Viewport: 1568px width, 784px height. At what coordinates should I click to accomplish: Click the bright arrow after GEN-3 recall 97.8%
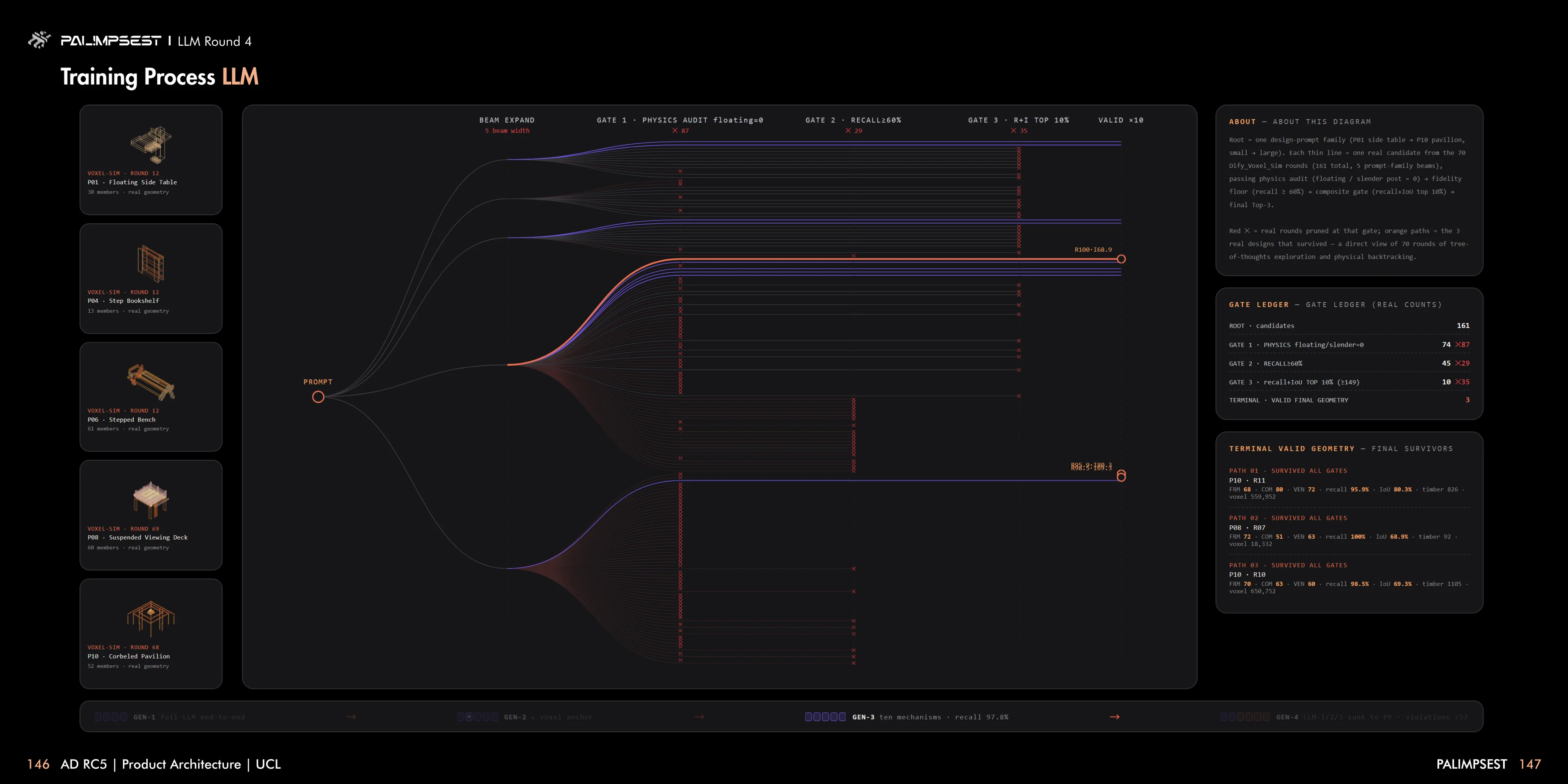(1115, 717)
